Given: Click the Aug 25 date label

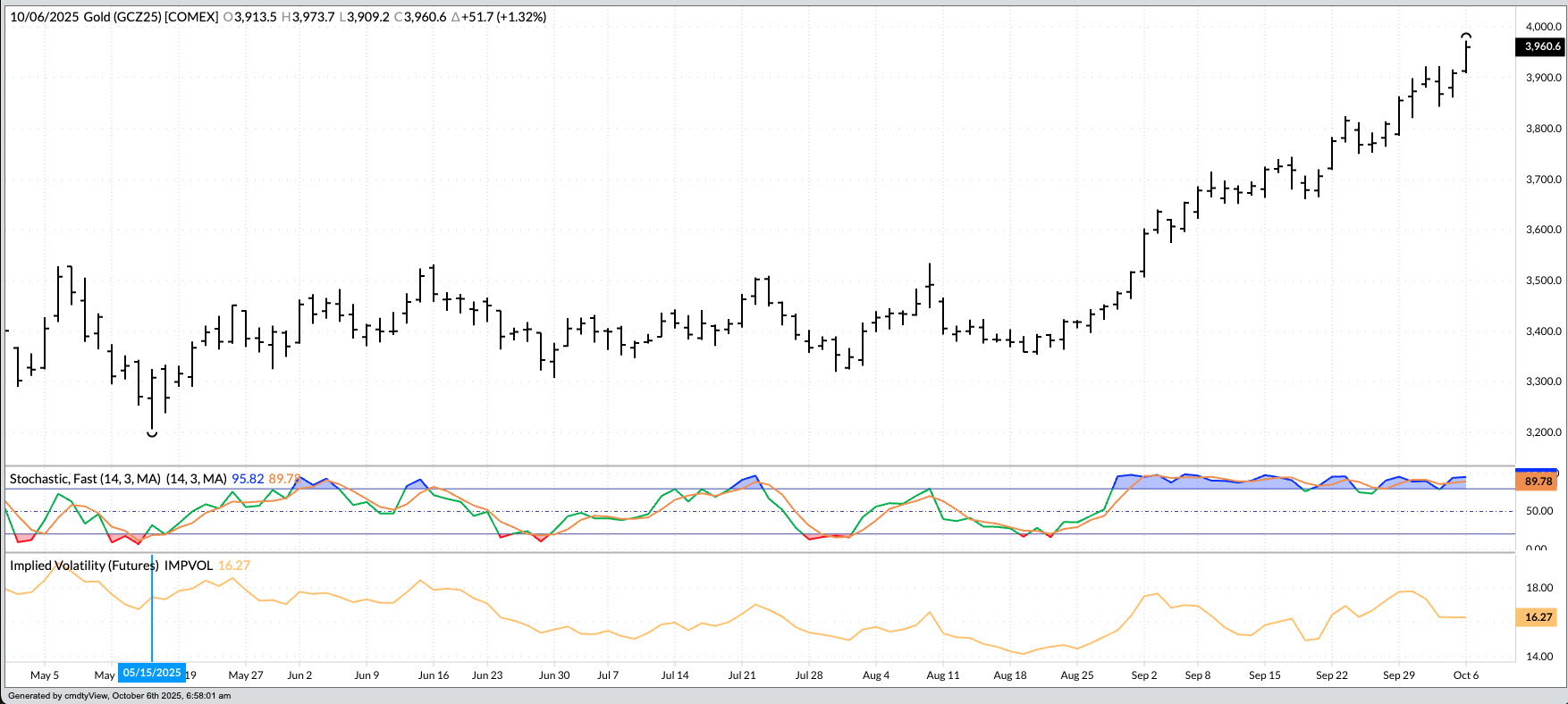Looking at the screenshot, I should tap(1077, 675).
